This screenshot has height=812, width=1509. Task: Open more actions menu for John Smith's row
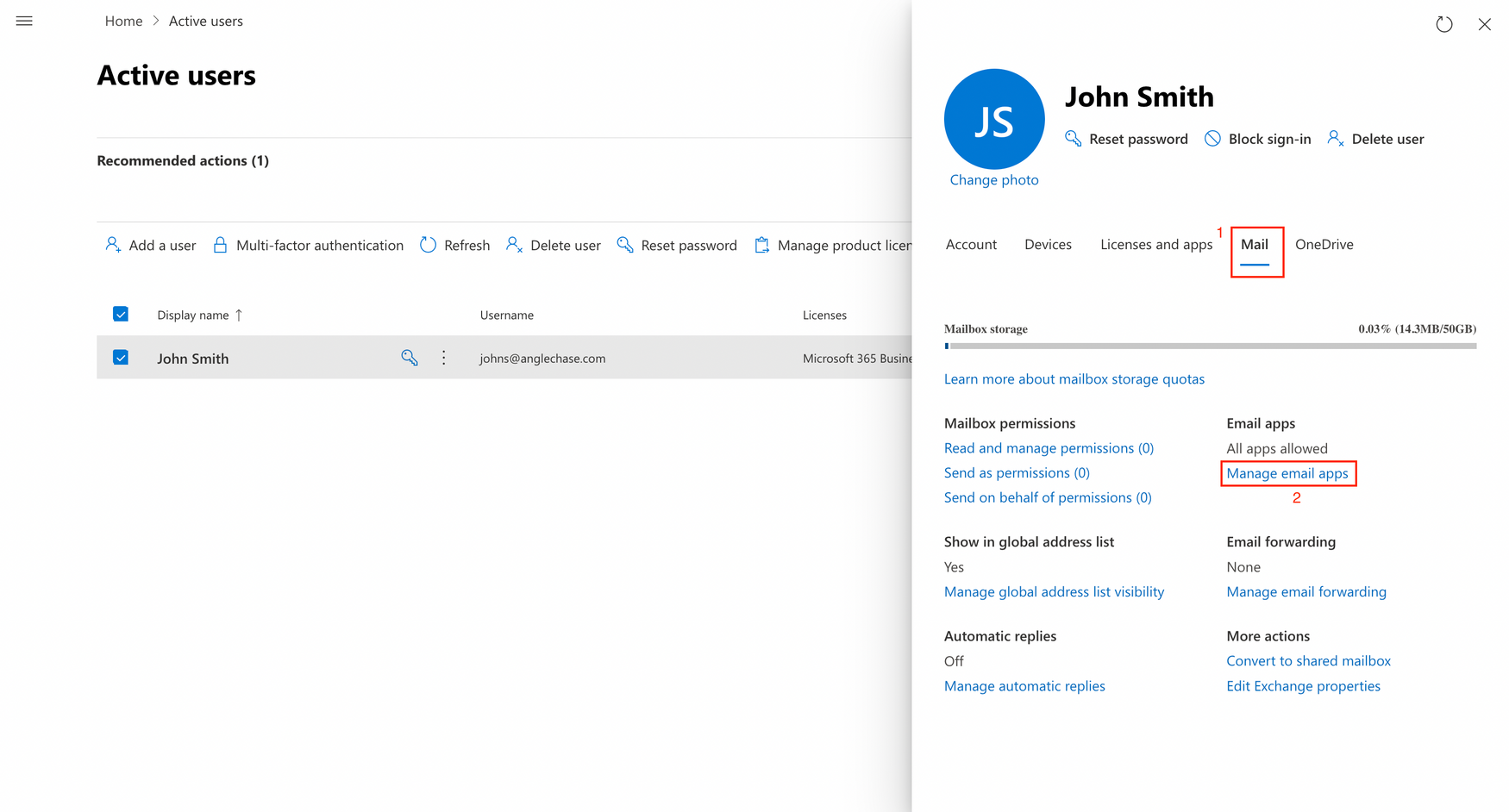pyautogui.click(x=444, y=358)
